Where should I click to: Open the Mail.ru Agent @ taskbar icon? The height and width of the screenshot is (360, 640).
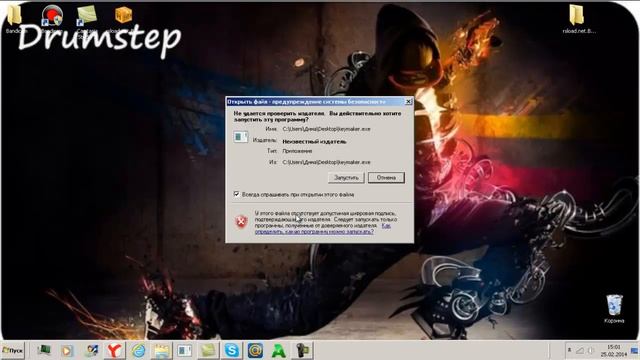click(x=255, y=350)
